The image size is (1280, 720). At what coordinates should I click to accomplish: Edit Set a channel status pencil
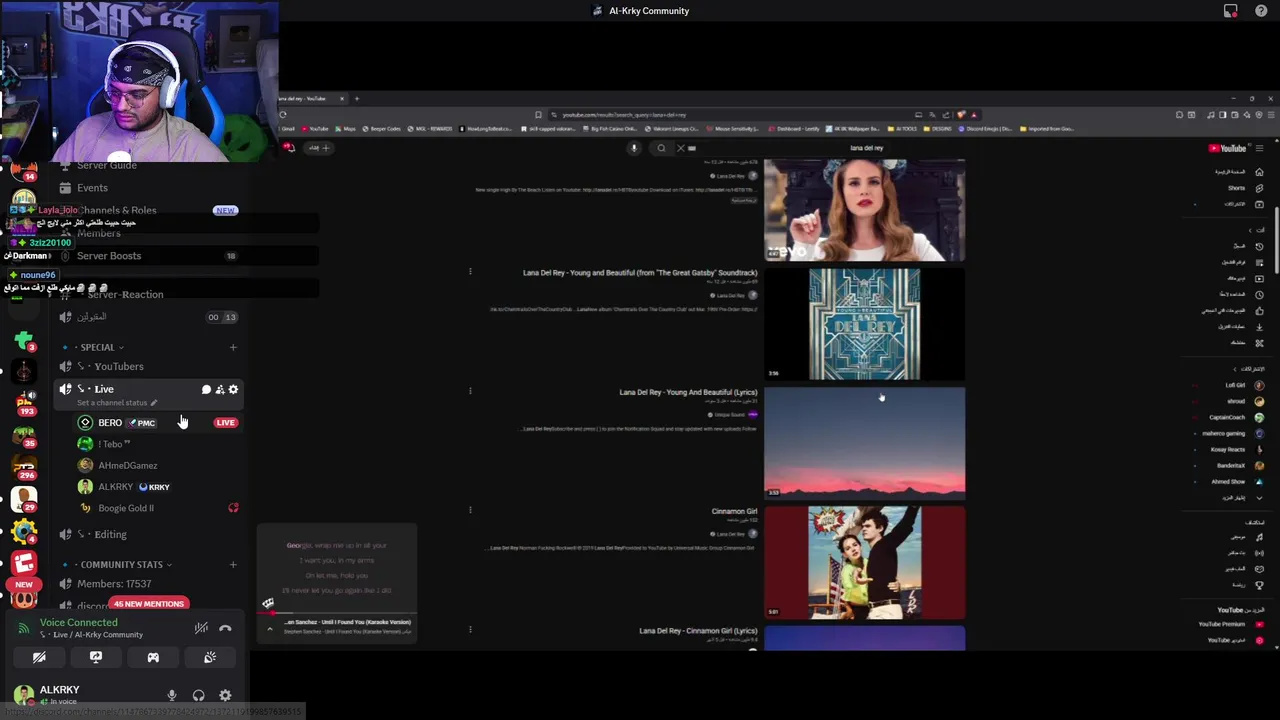153,402
